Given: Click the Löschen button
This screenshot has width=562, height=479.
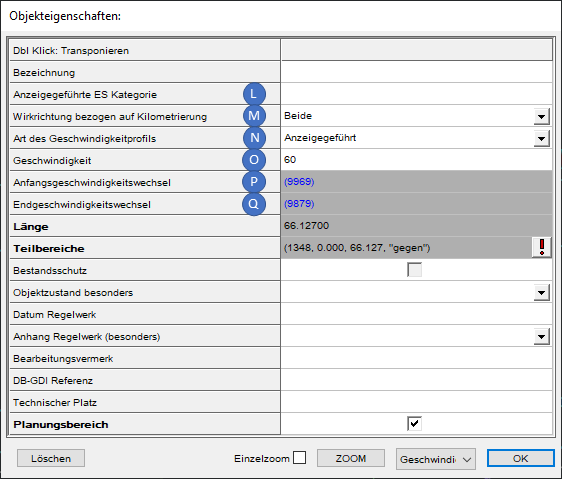Looking at the screenshot, I should (x=51, y=458).
